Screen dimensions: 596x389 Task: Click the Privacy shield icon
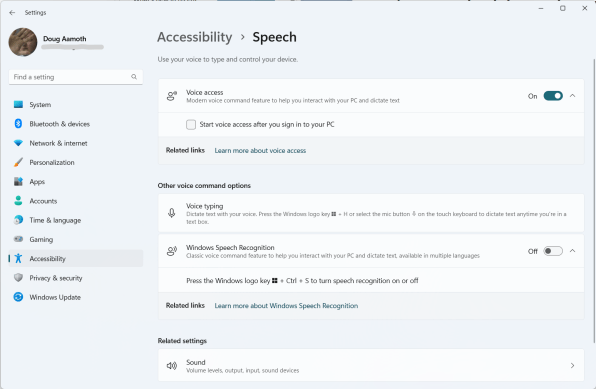[x=18, y=278]
